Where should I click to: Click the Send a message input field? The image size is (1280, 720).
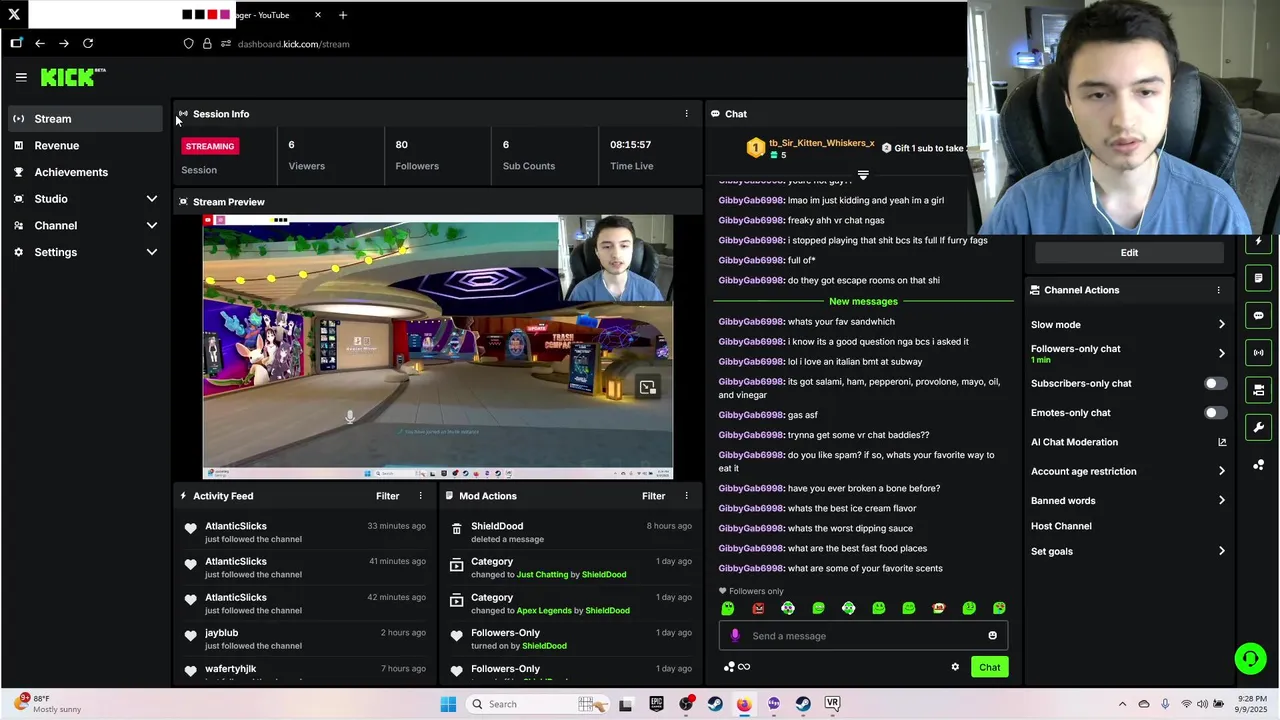pos(863,636)
